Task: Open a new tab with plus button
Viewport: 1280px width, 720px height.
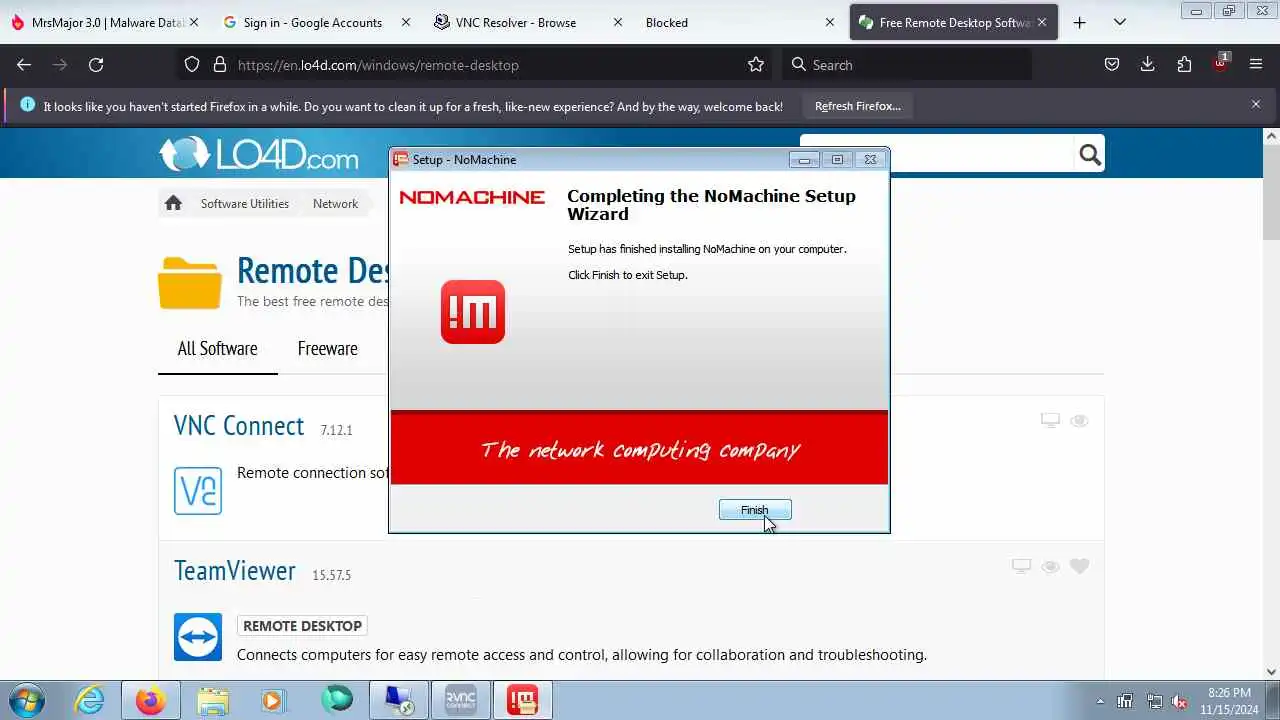Action: 1079,22
